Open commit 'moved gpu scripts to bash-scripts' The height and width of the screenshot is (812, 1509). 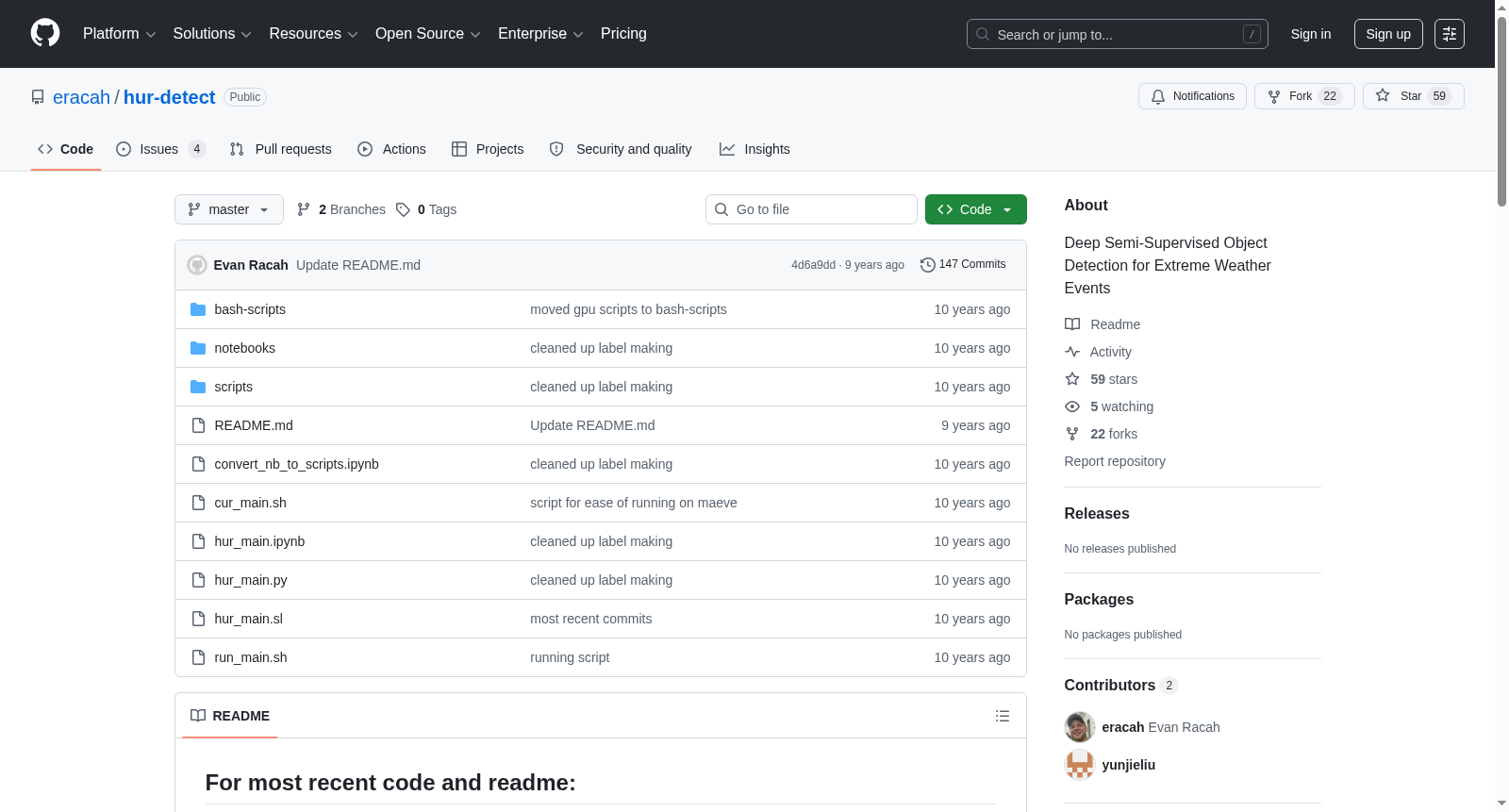[x=628, y=309]
